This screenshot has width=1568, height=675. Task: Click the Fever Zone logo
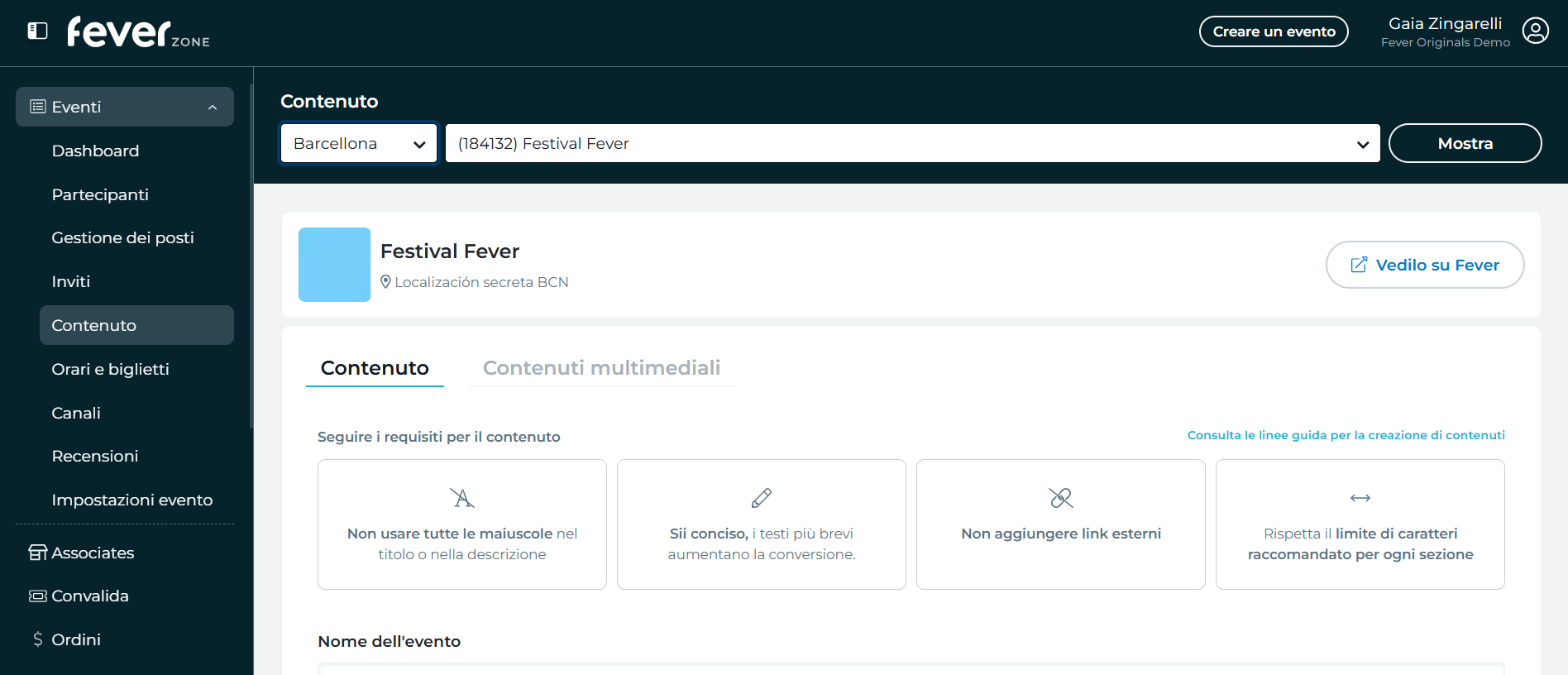138,32
